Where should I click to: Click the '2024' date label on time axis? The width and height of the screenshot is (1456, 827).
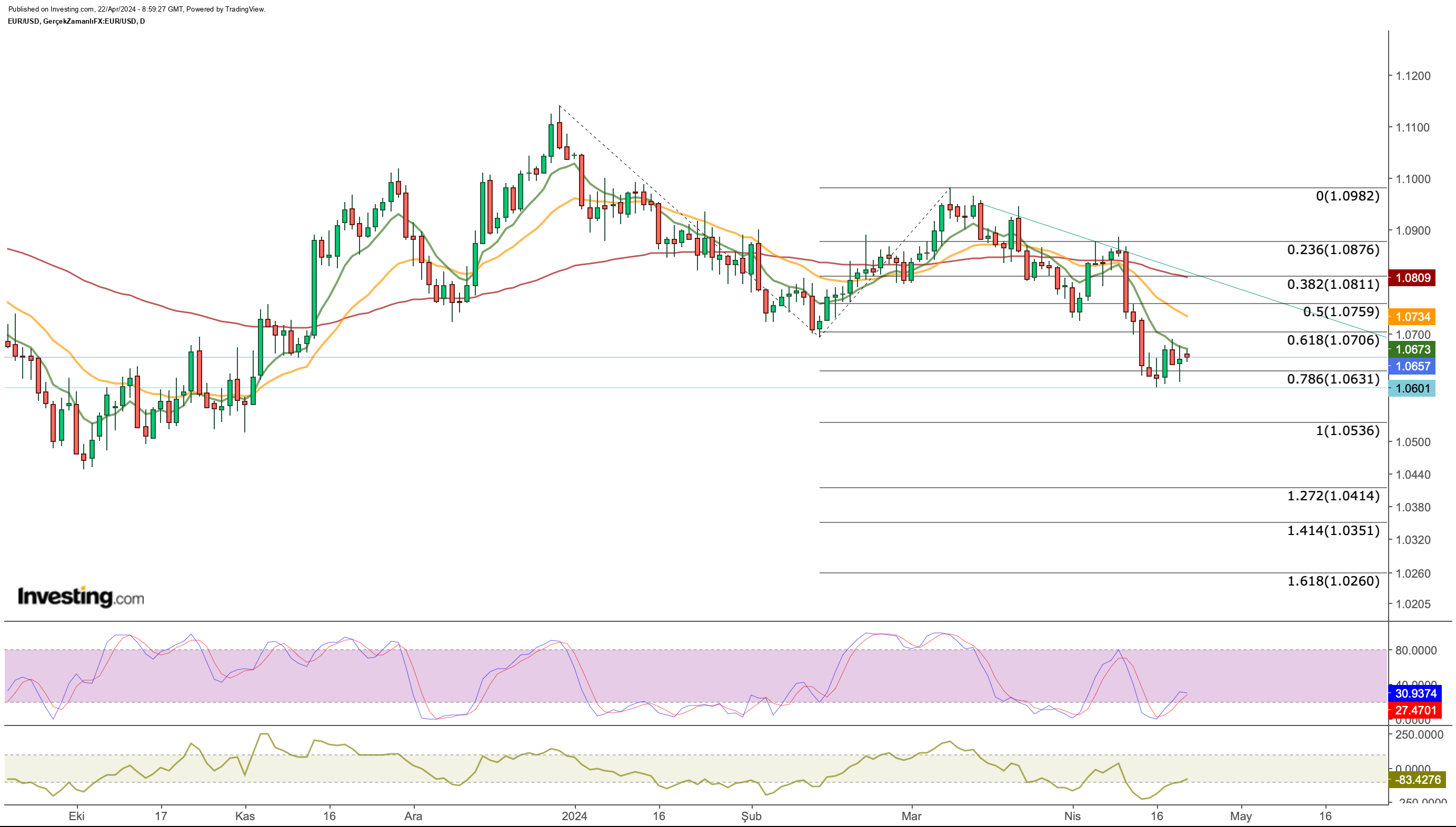click(x=575, y=816)
